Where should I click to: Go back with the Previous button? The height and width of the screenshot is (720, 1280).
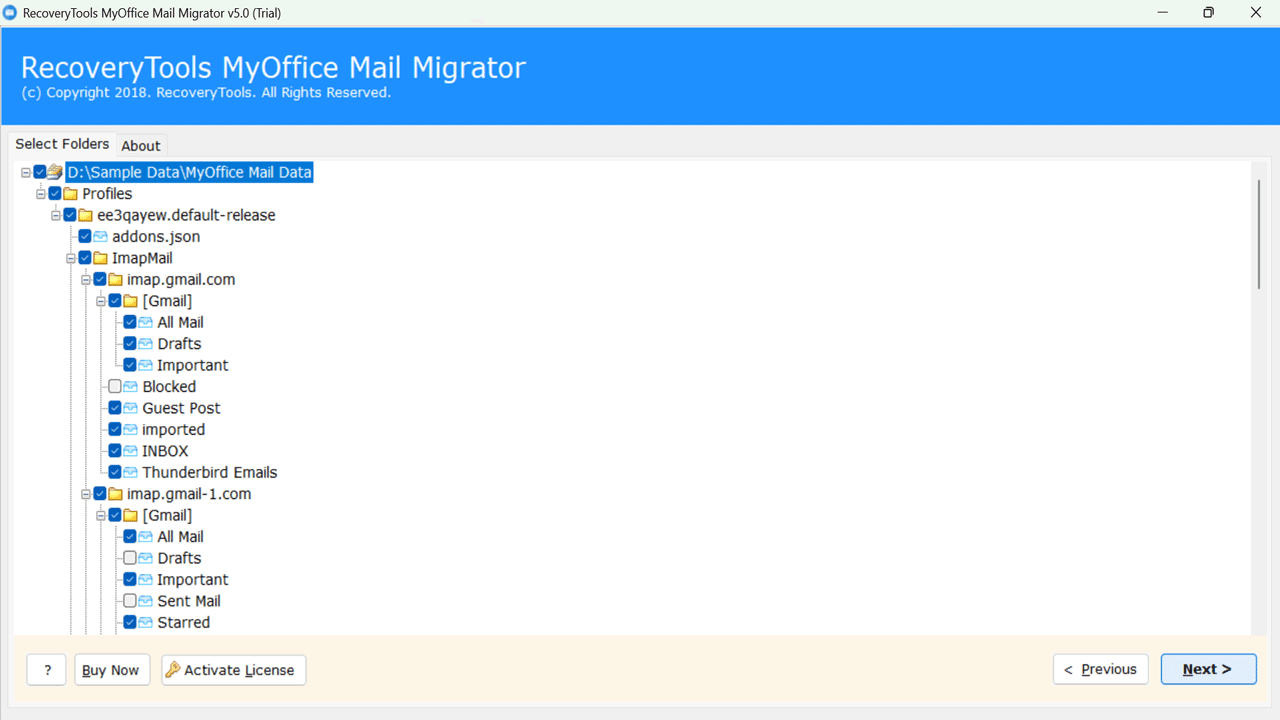tap(1100, 669)
